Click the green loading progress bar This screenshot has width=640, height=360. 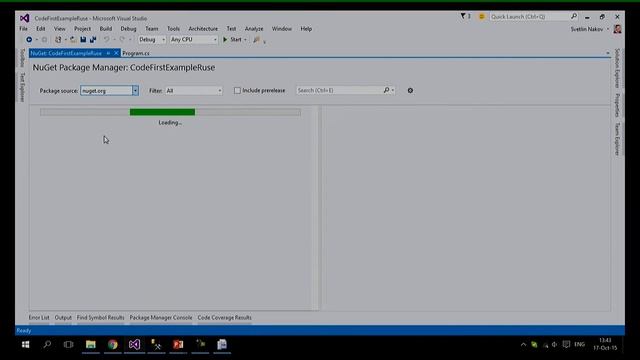pyautogui.click(x=162, y=112)
